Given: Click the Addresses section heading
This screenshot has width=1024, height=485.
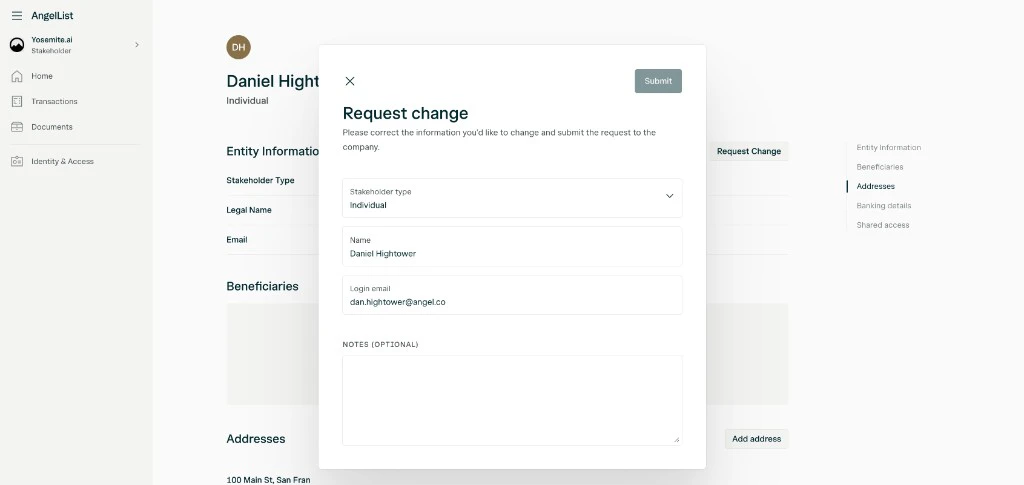Looking at the screenshot, I should [x=255, y=439].
